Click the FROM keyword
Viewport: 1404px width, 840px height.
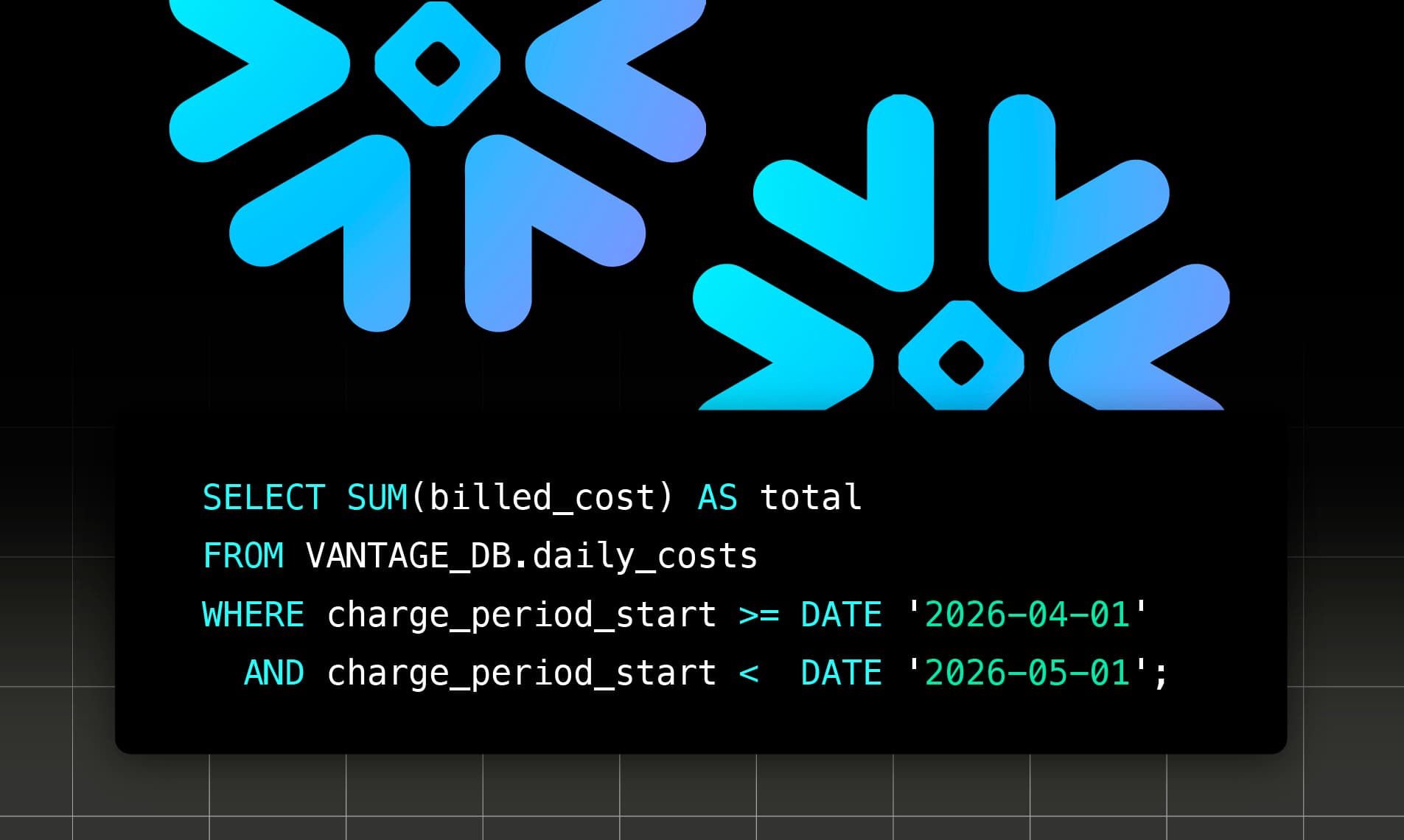(243, 556)
